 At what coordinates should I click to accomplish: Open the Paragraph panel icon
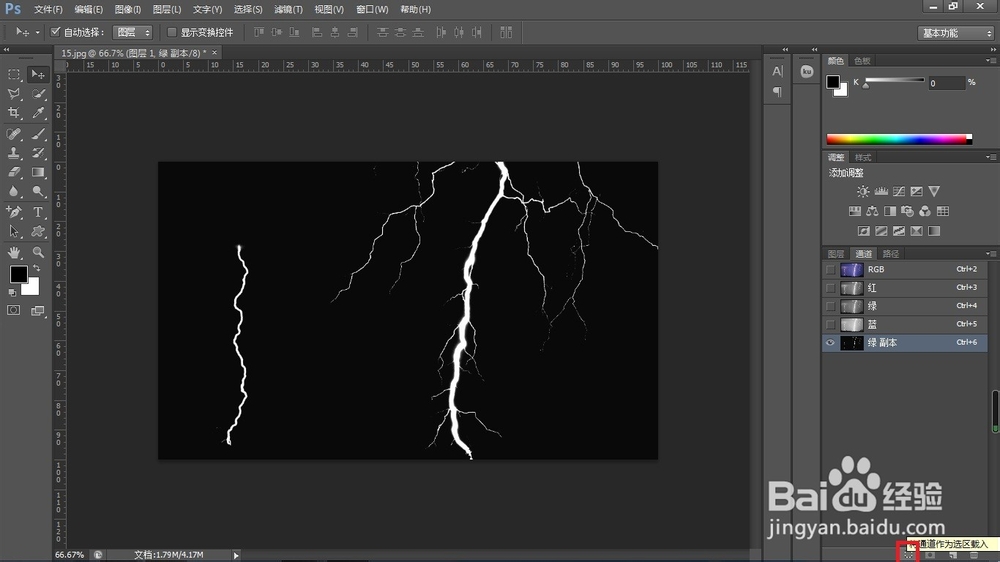click(x=777, y=92)
